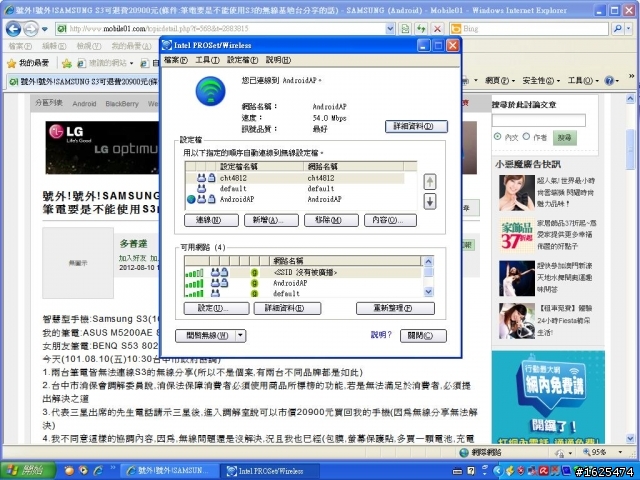
Task: Click the 分區列表 link
Action: point(49,103)
